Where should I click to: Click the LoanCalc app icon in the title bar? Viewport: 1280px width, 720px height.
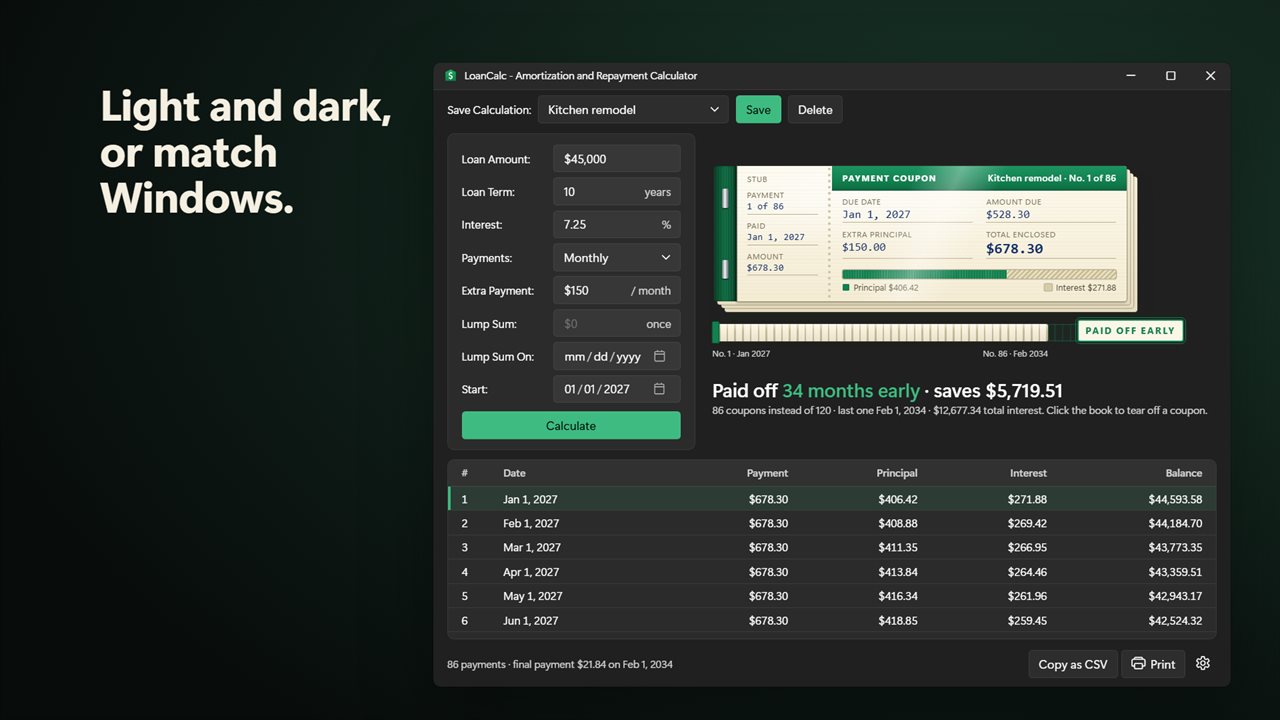click(451, 76)
